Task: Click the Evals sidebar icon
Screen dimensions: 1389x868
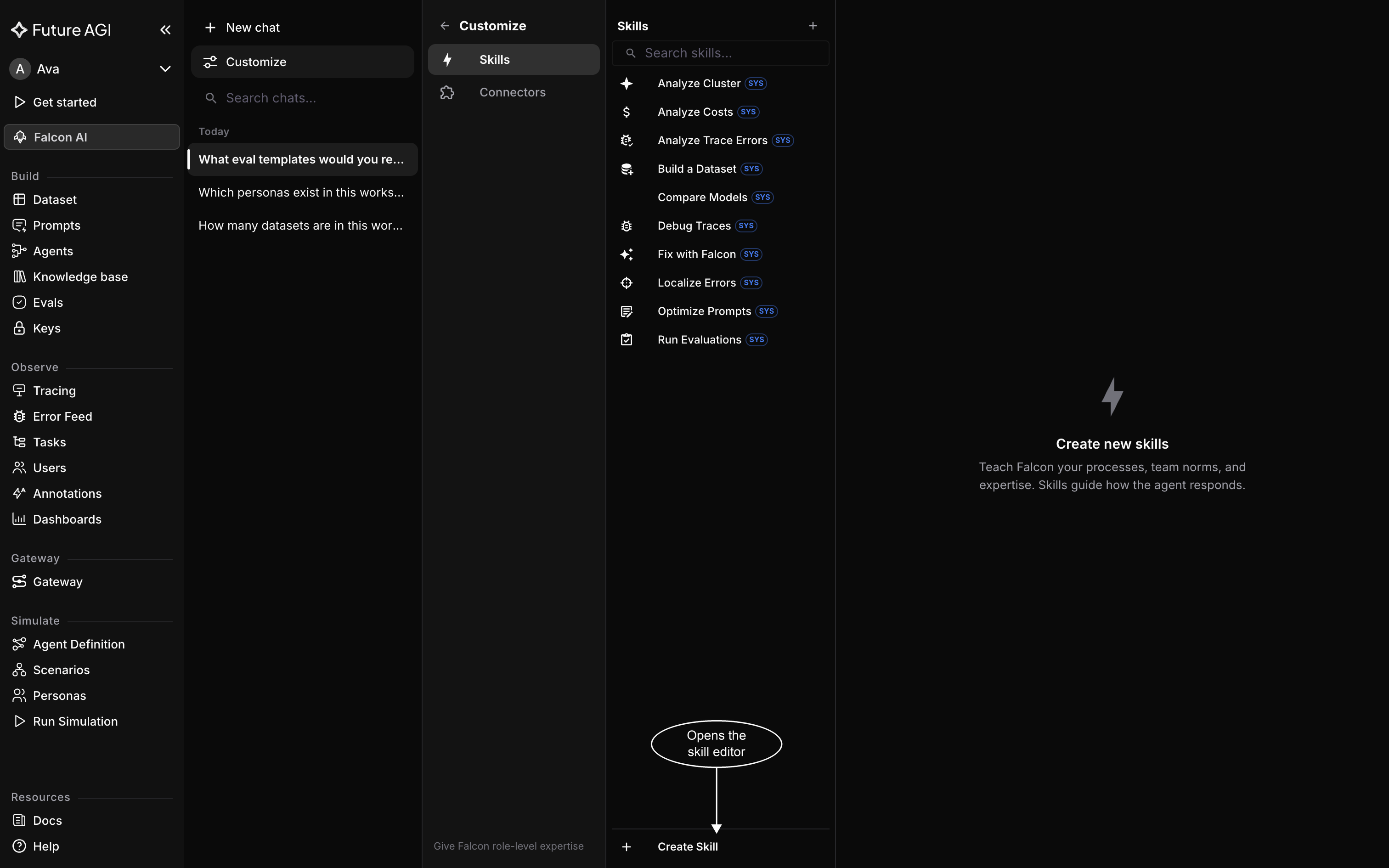Action: 19,303
